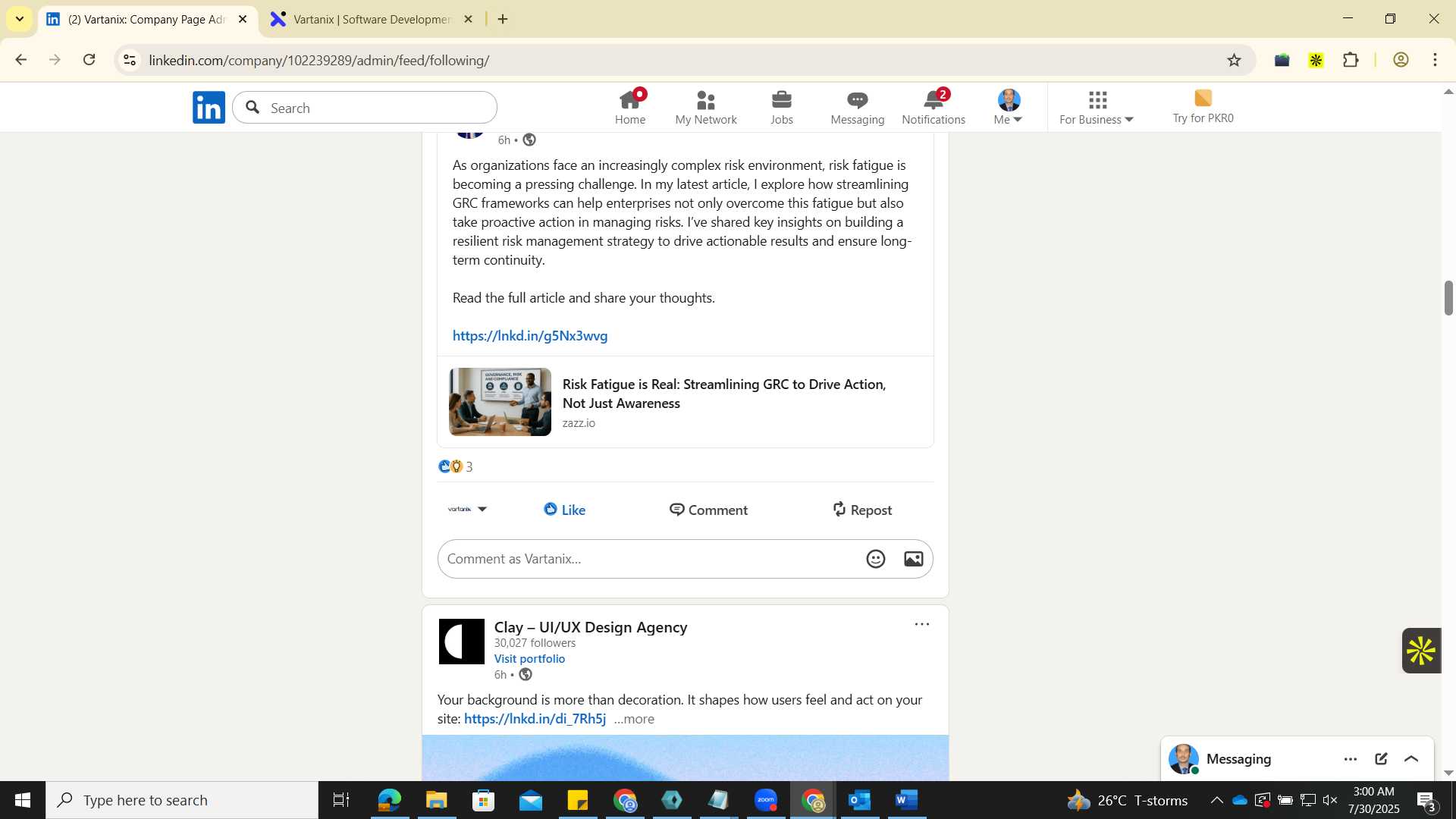The image size is (1456, 819).
Task: Open My Network page
Action: pos(705,107)
